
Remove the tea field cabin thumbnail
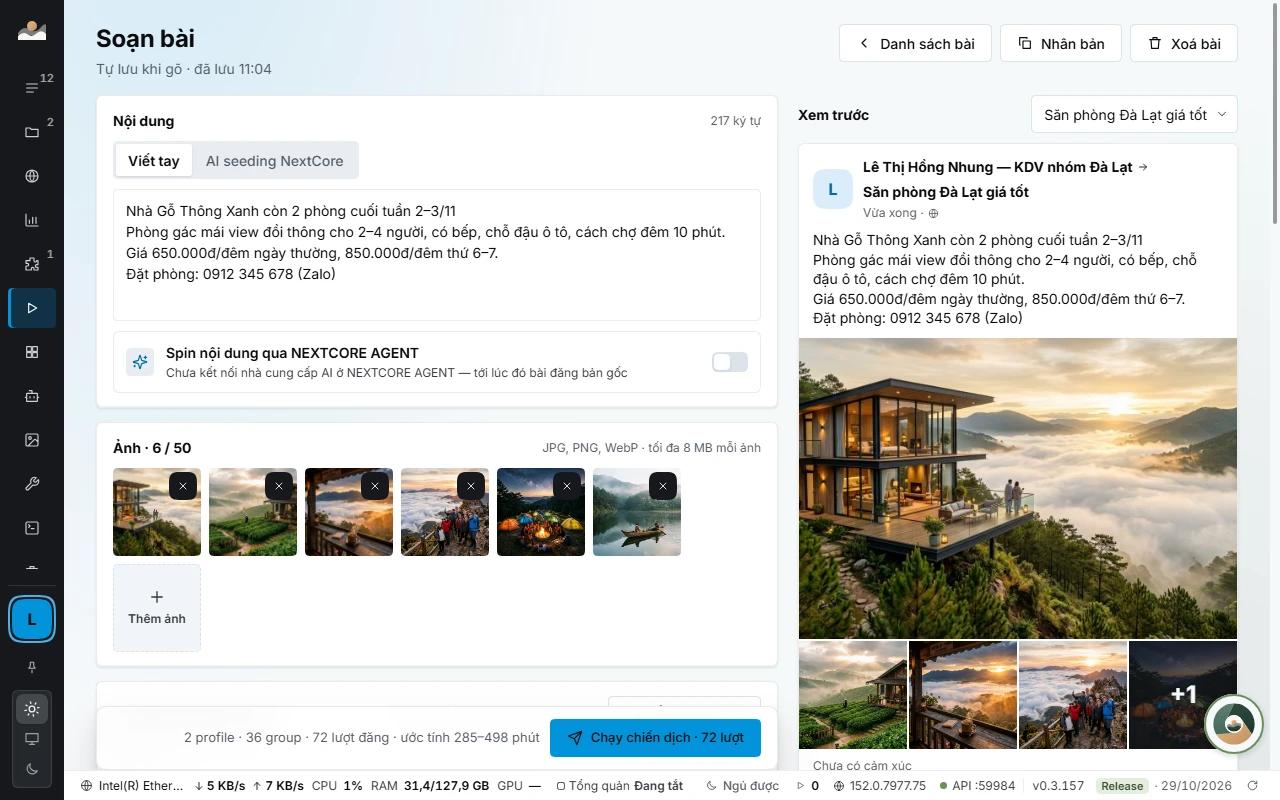(x=279, y=486)
